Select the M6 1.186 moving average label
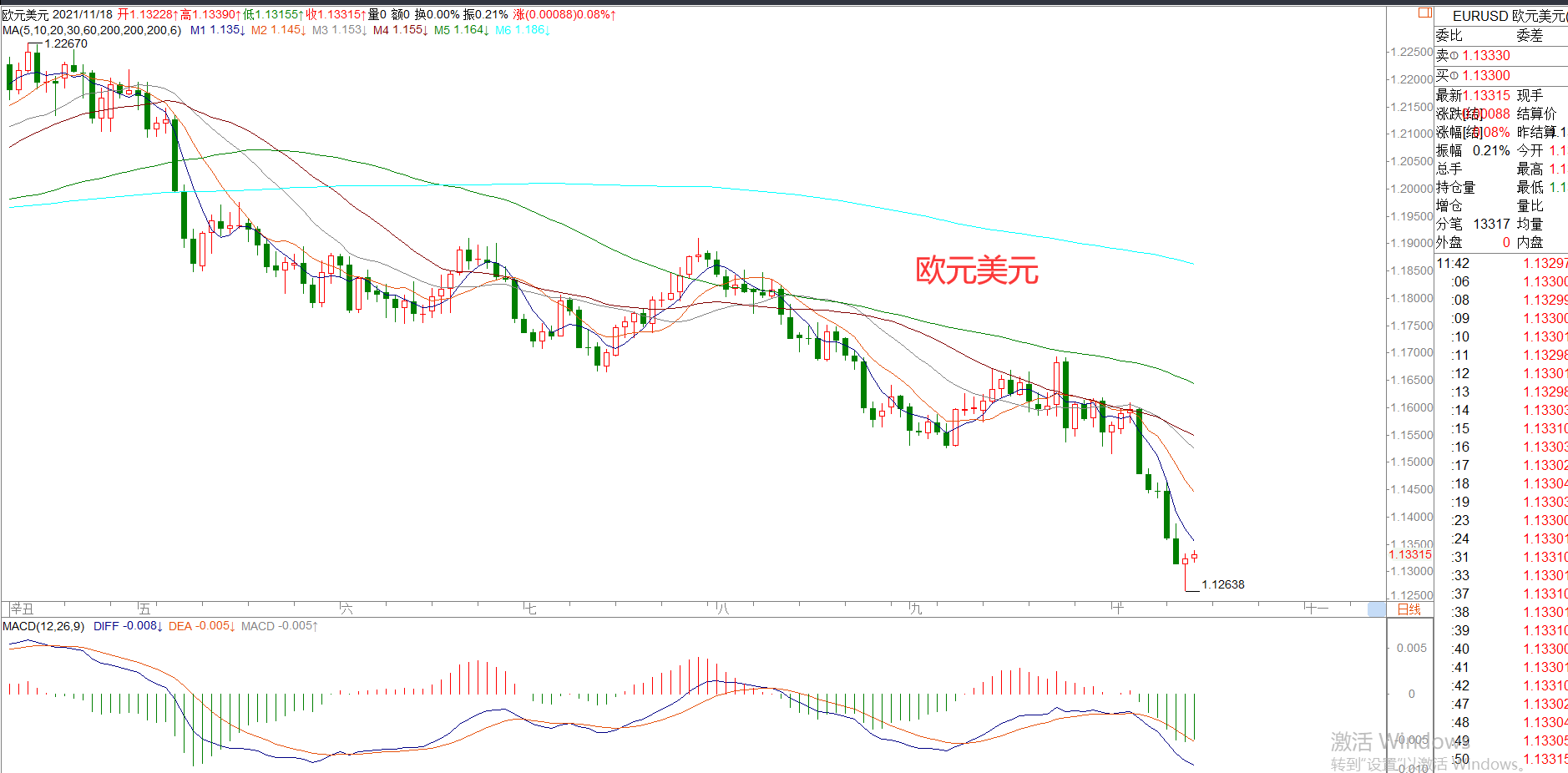Viewport: 1568px width, 773px height. [x=523, y=30]
